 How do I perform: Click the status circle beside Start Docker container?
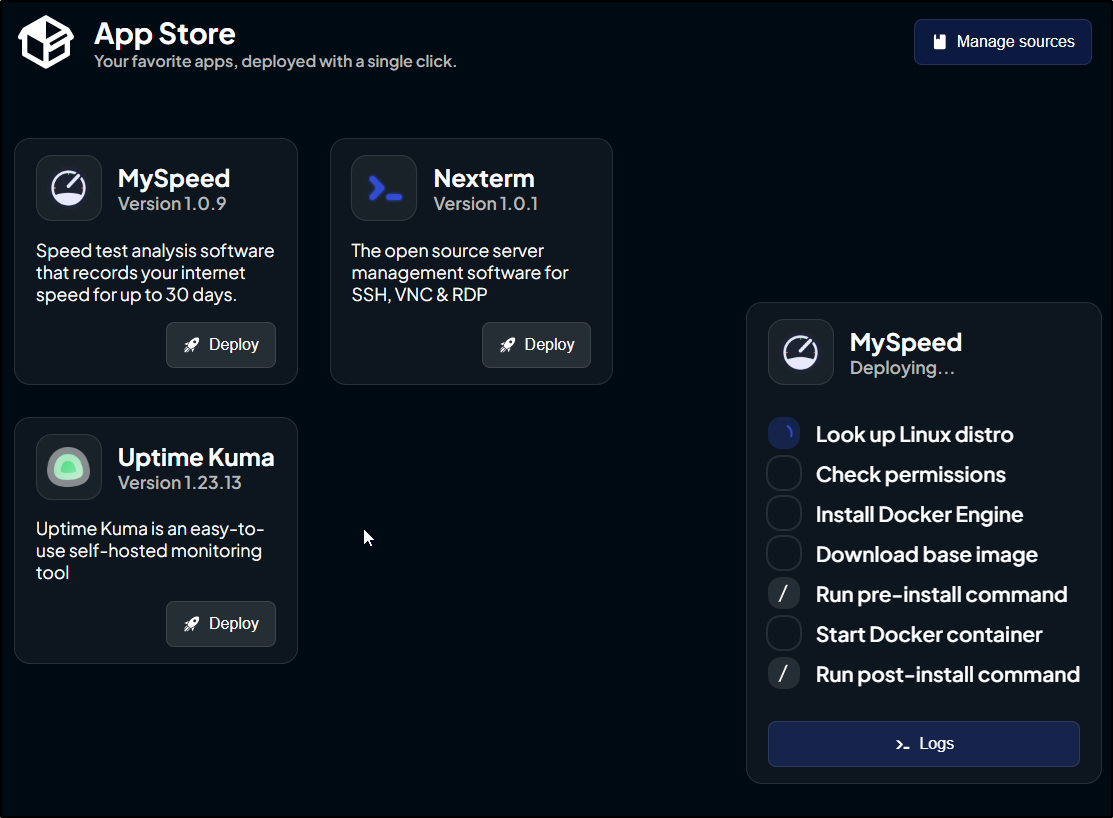tap(784, 633)
